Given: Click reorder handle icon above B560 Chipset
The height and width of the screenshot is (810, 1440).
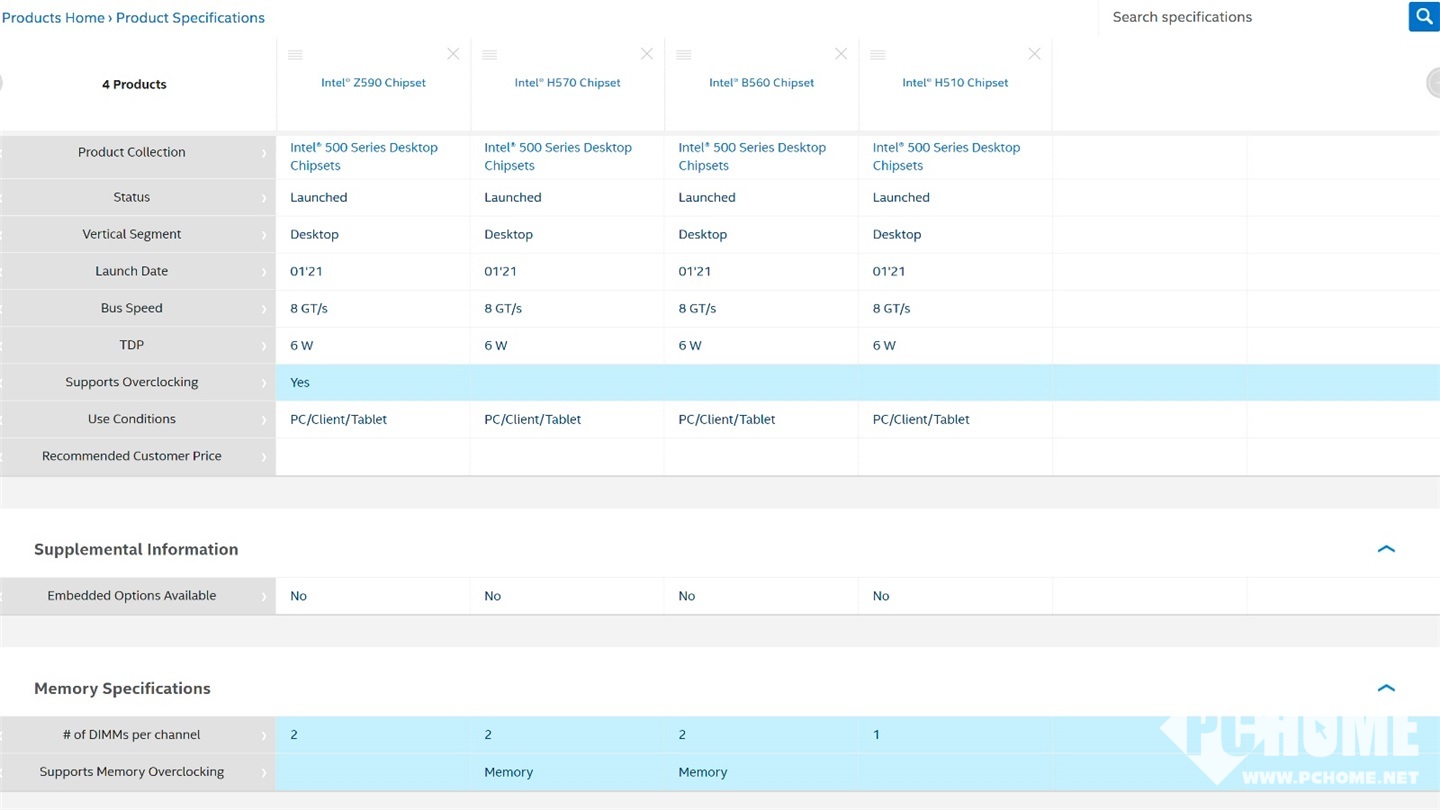Looking at the screenshot, I should pyautogui.click(x=684, y=55).
